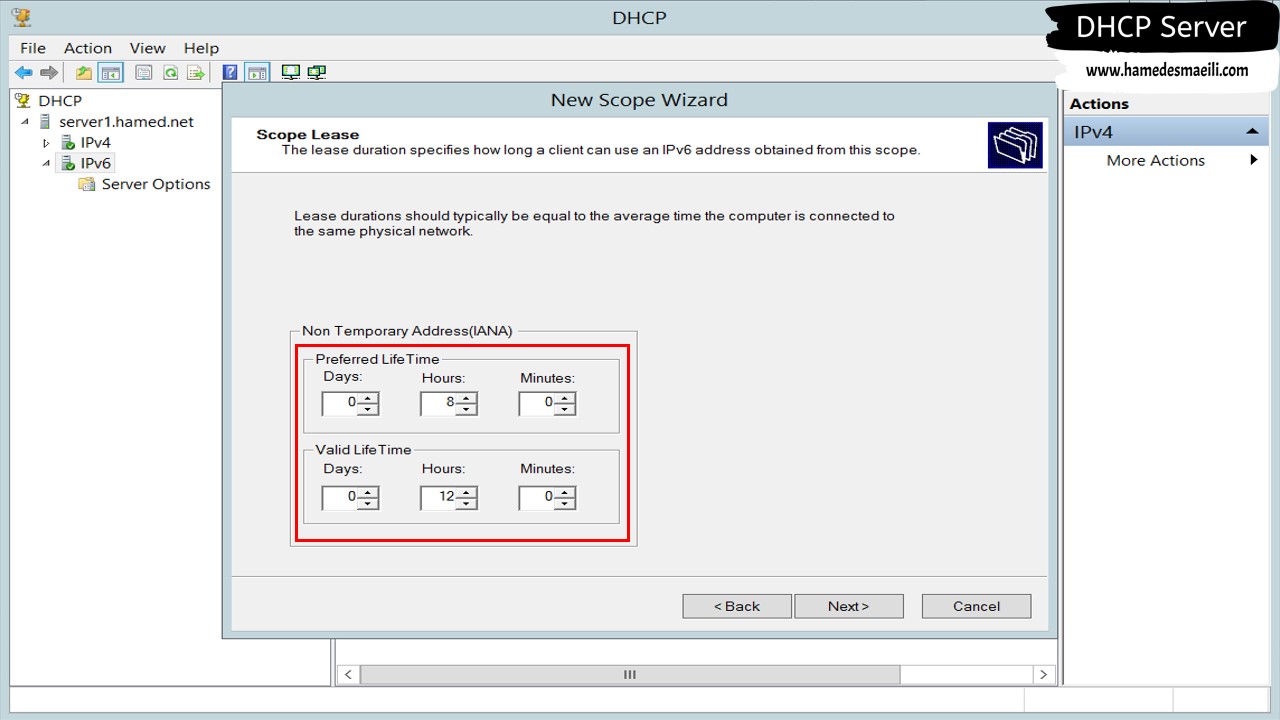This screenshot has width=1280, height=720.
Task: Toggle the Show/Hide Action Pane icon
Action: (258, 73)
